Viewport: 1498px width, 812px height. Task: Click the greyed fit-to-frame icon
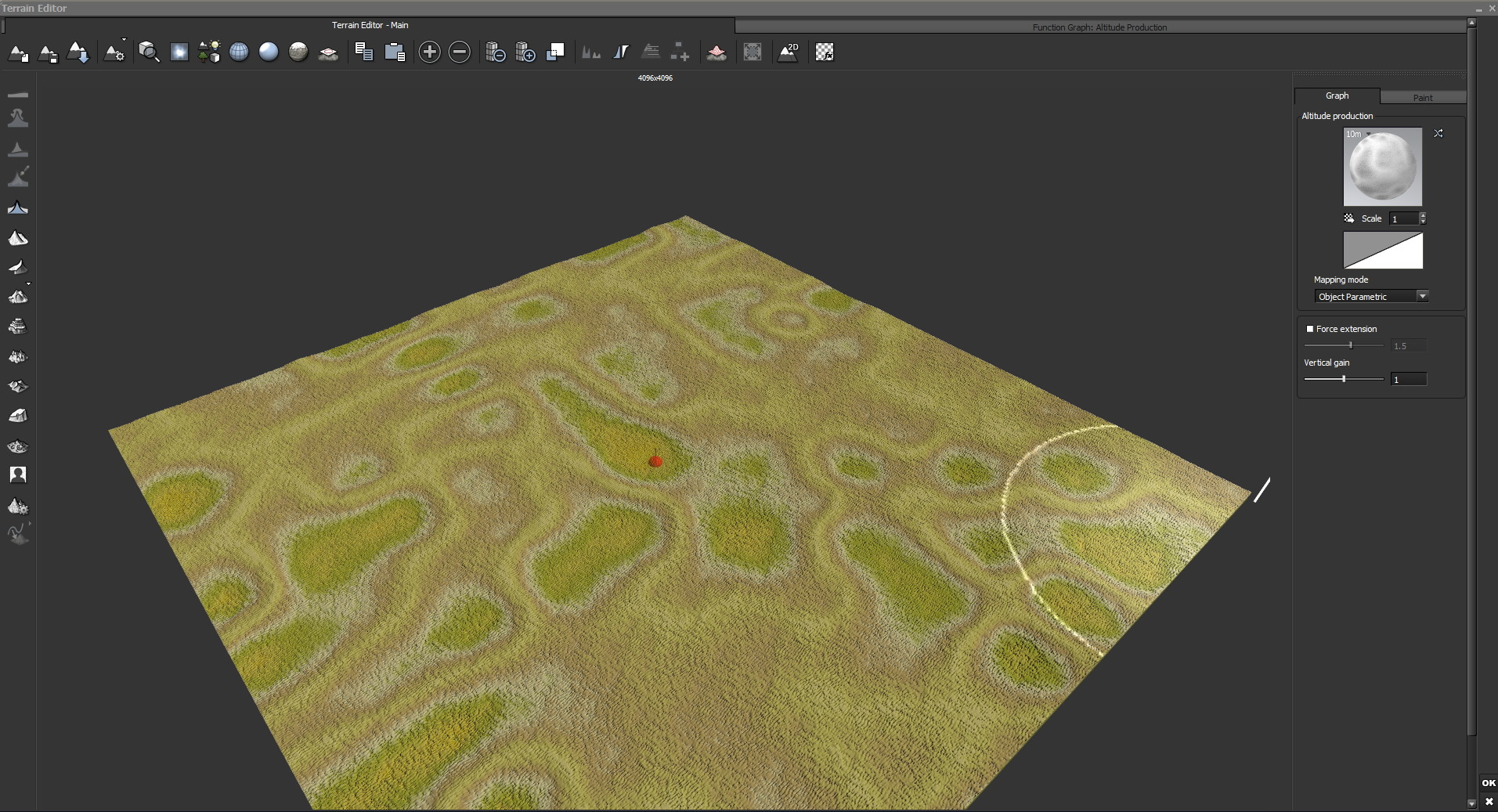click(753, 52)
